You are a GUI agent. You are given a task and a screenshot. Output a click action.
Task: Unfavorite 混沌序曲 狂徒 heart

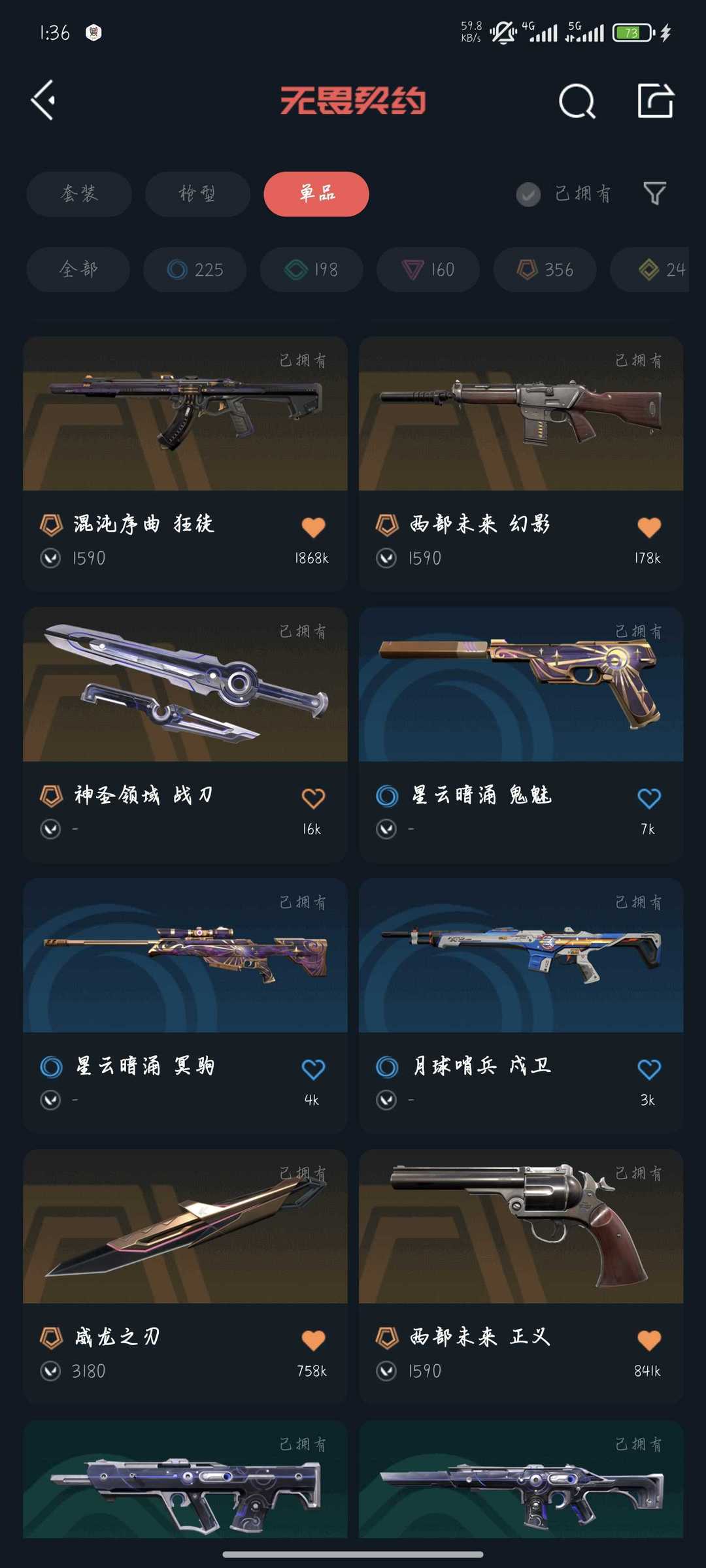(313, 527)
